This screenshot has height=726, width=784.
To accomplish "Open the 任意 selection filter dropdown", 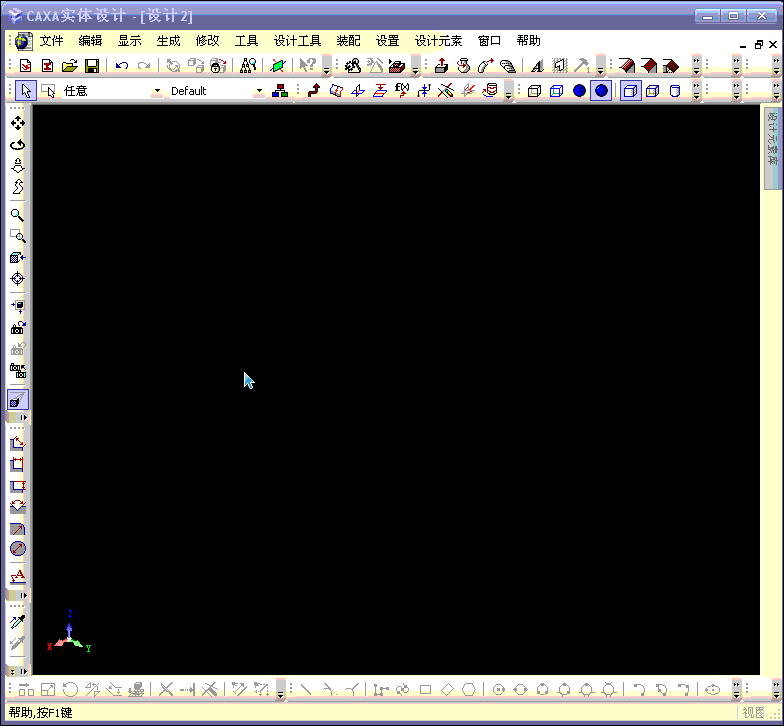I will point(157,91).
